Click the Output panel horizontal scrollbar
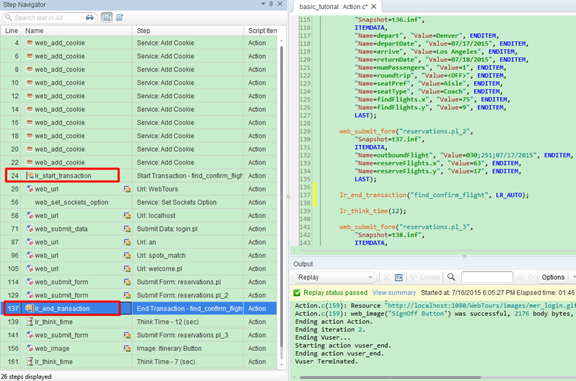The image size is (576, 381). point(390,377)
